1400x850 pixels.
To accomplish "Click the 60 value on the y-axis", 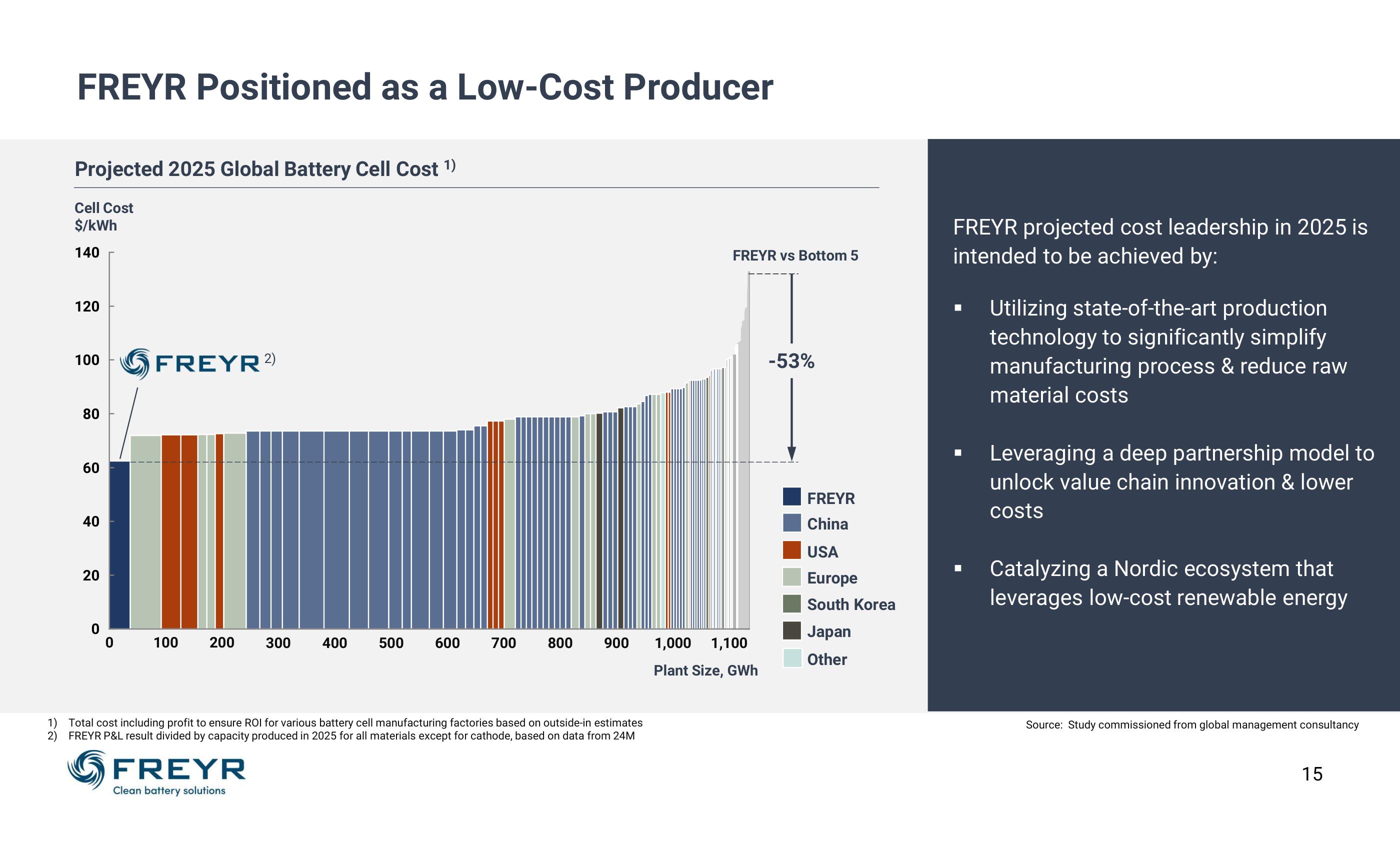I will 91,468.
